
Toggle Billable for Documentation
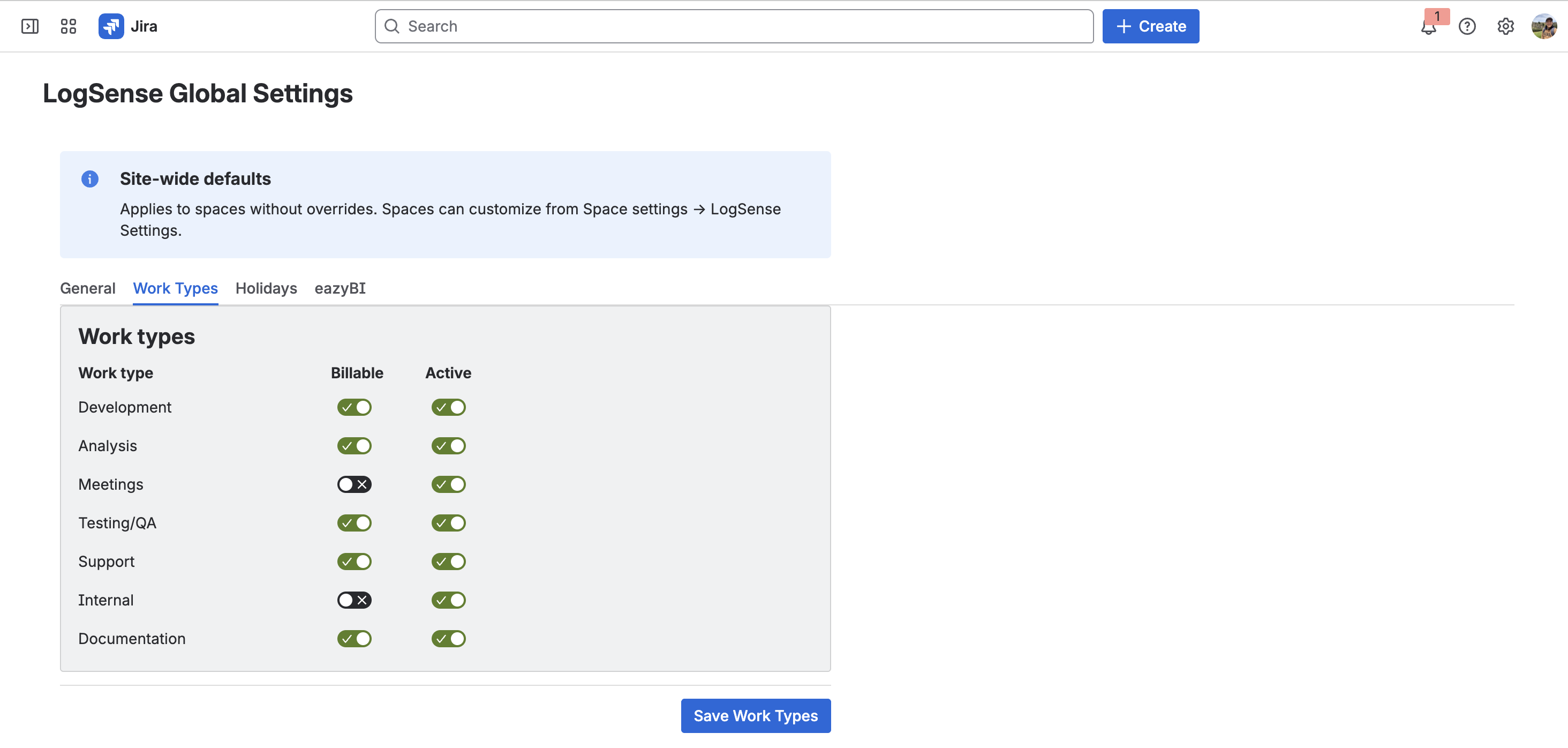[x=355, y=638]
